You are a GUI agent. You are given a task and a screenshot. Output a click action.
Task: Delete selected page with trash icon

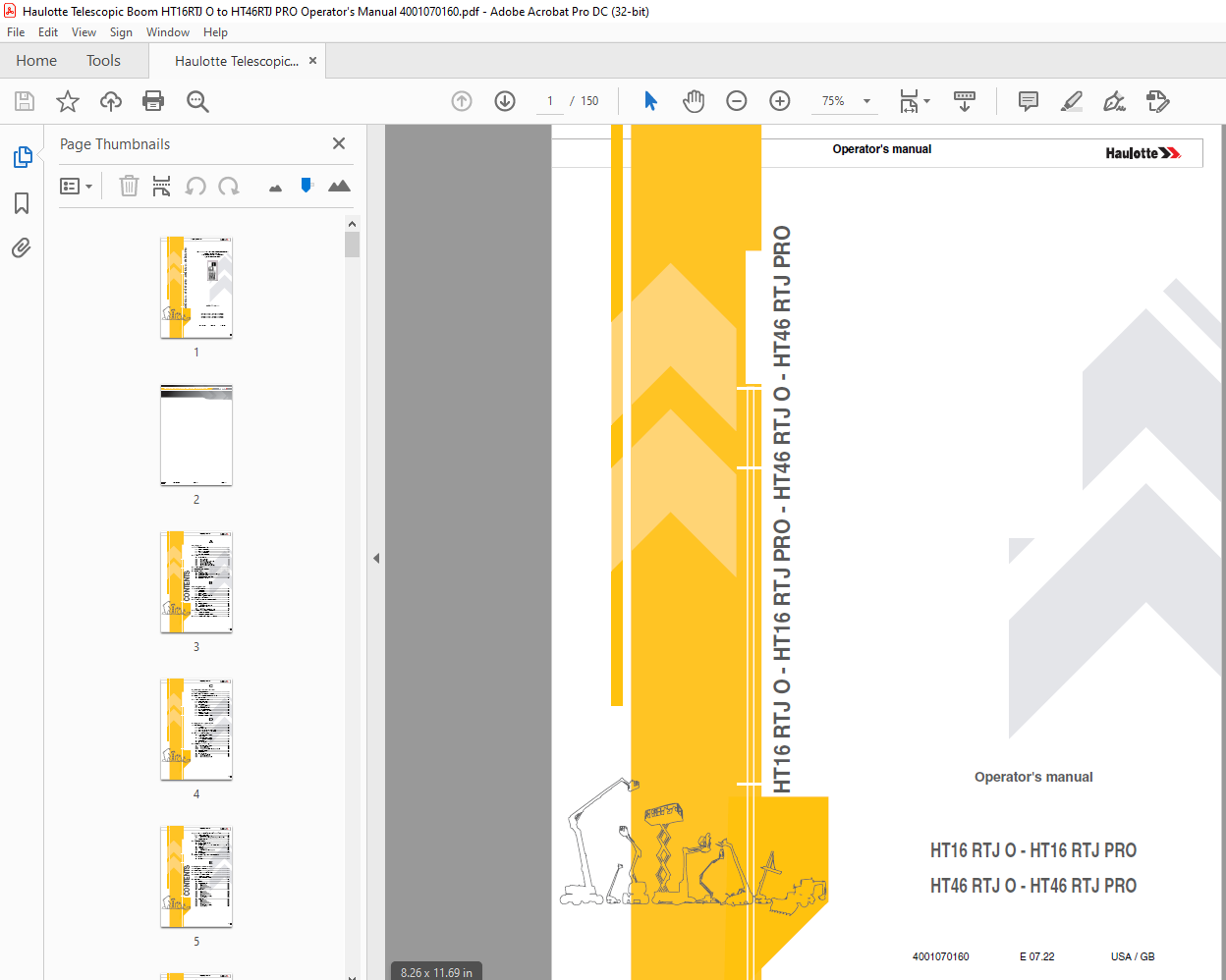[129, 186]
